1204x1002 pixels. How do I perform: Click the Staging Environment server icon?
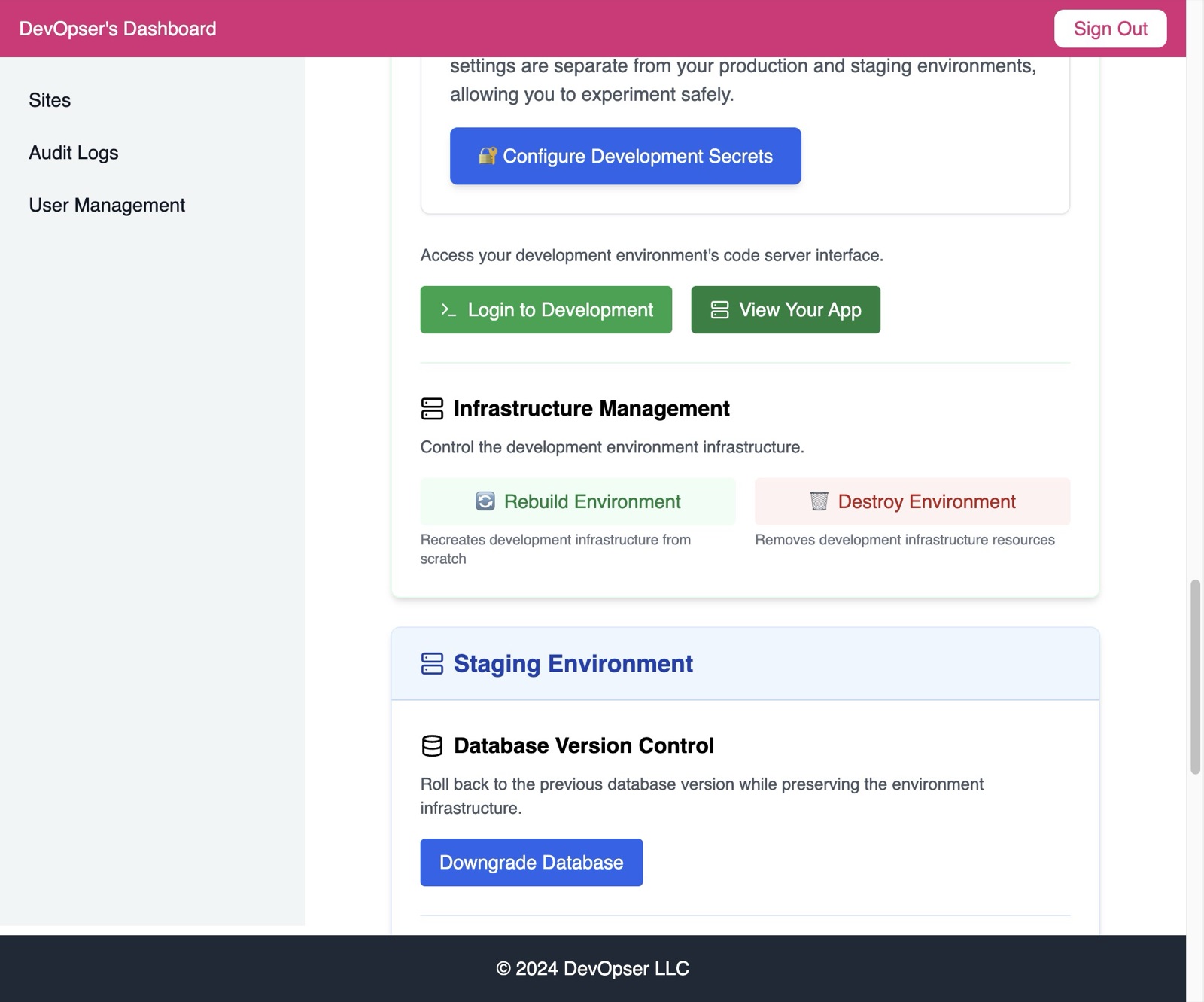point(432,664)
